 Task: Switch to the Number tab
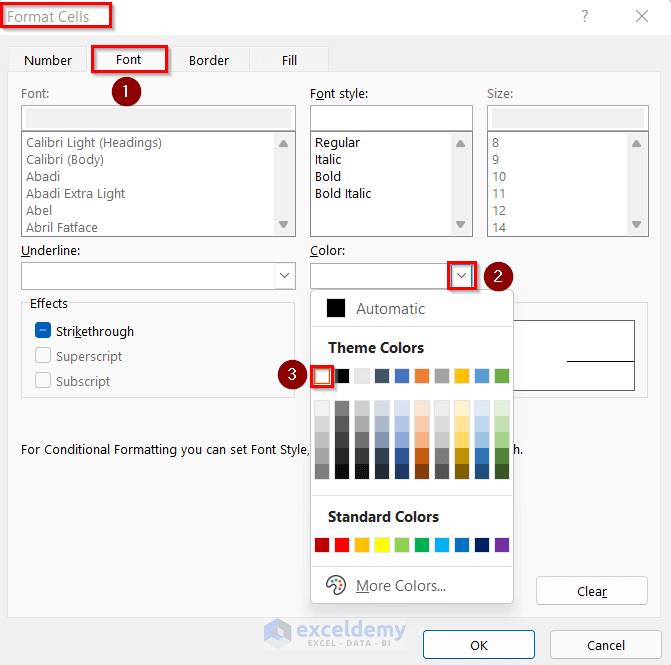[x=48, y=60]
